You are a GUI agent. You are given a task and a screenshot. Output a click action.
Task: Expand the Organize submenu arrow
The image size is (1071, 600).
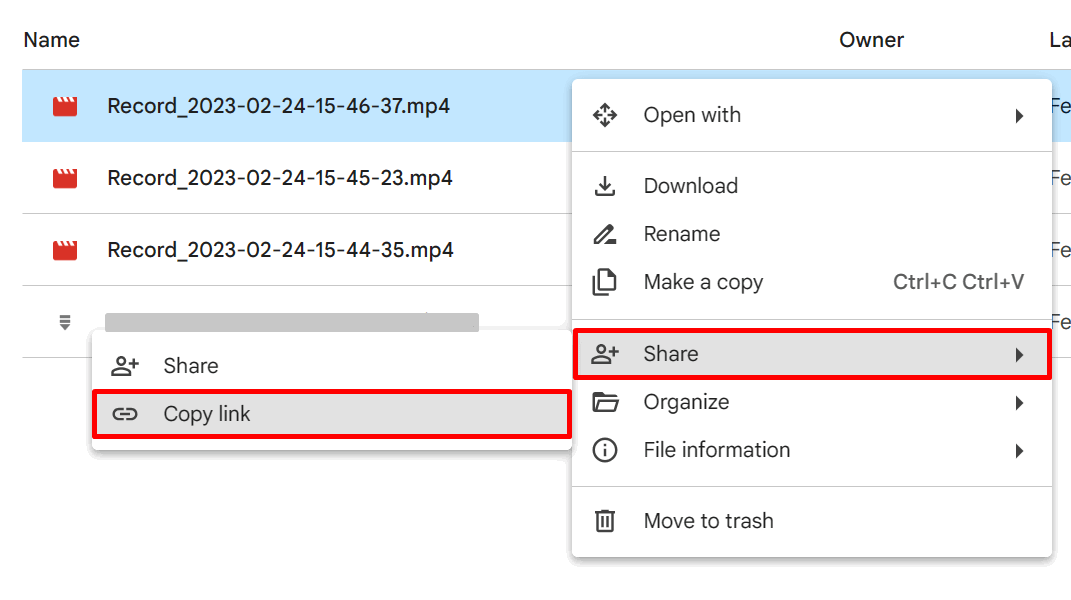coord(1021,402)
